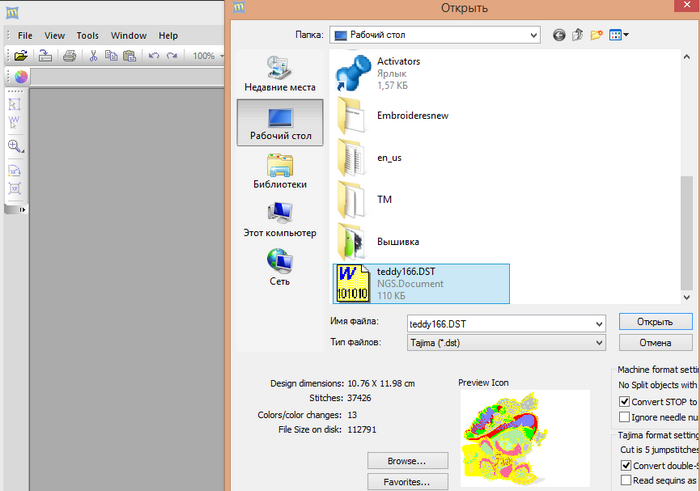Open the Tools menu
Image resolution: width=700 pixels, height=491 pixels.
click(87, 36)
